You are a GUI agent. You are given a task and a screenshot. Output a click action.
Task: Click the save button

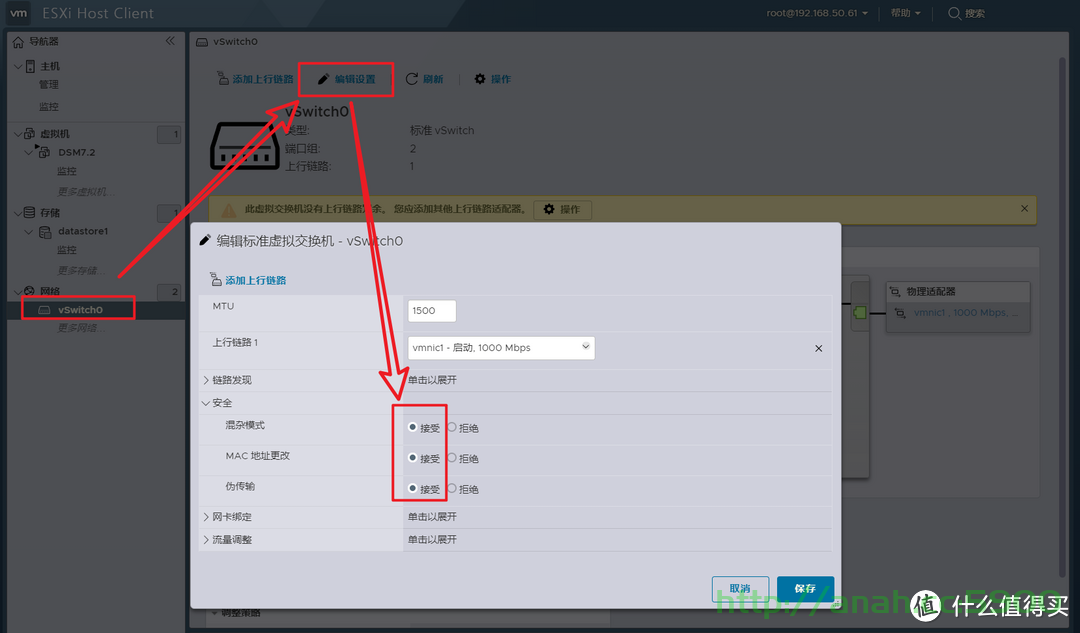(x=805, y=589)
